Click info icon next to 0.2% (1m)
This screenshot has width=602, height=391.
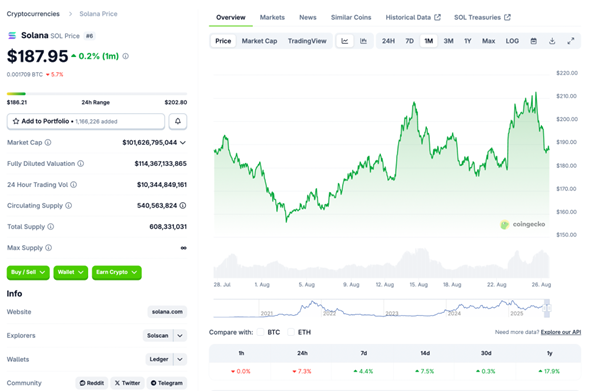tap(126, 56)
